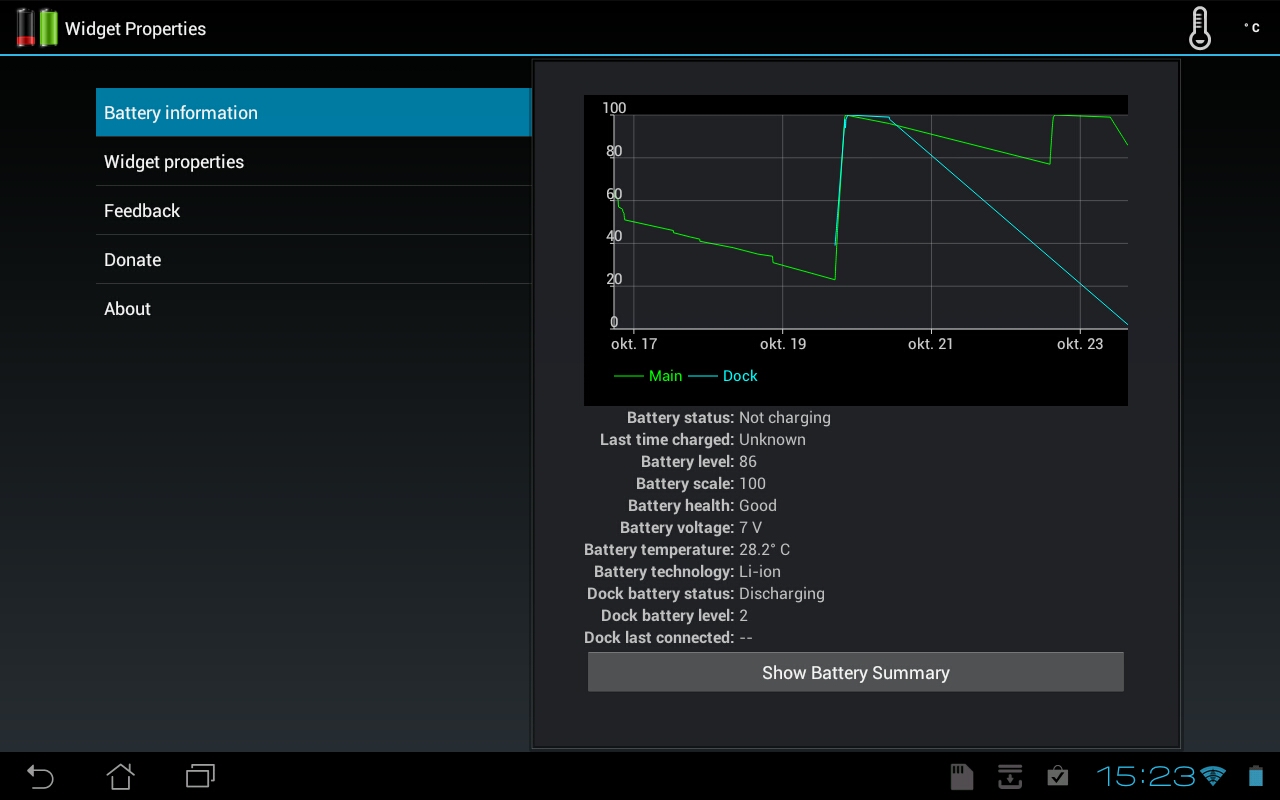The height and width of the screenshot is (800, 1280).
Task: Tap the Battery voltage: 7 V row
Action: pyautogui.click(x=691, y=528)
